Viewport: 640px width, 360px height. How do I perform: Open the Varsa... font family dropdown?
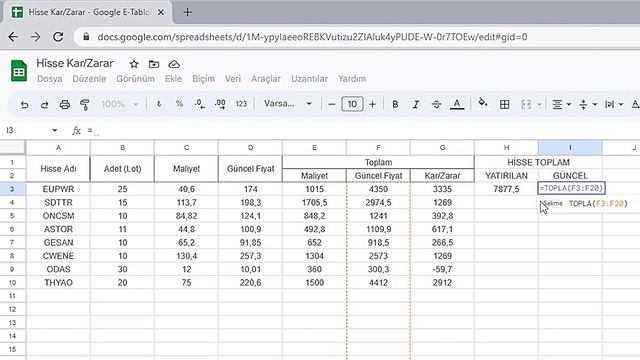(288, 104)
